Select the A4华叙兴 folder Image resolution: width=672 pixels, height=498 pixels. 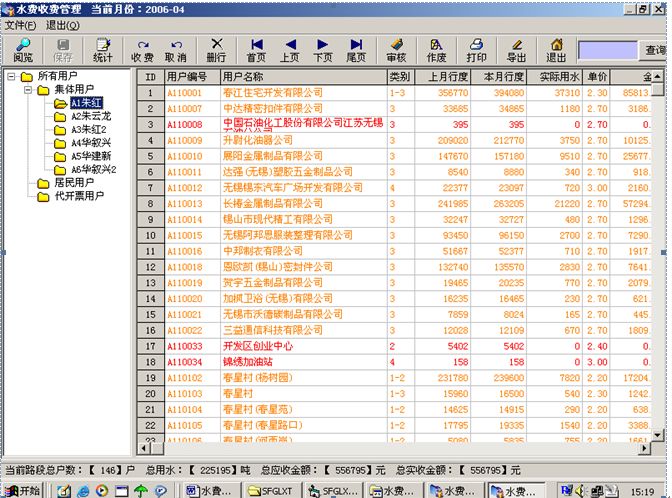tap(91, 143)
